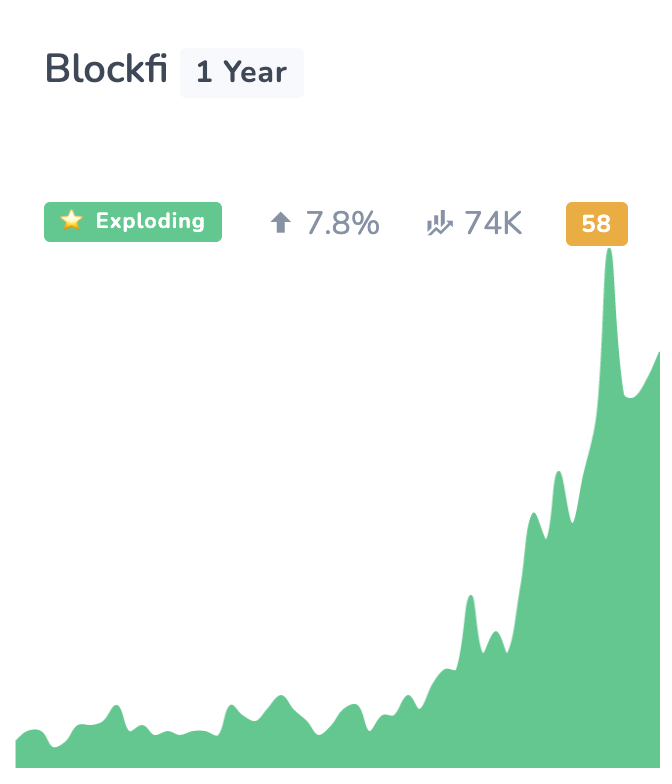Click the star icon in Exploding badge
The width and height of the screenshot is (672, 784).
coord(72,220)
